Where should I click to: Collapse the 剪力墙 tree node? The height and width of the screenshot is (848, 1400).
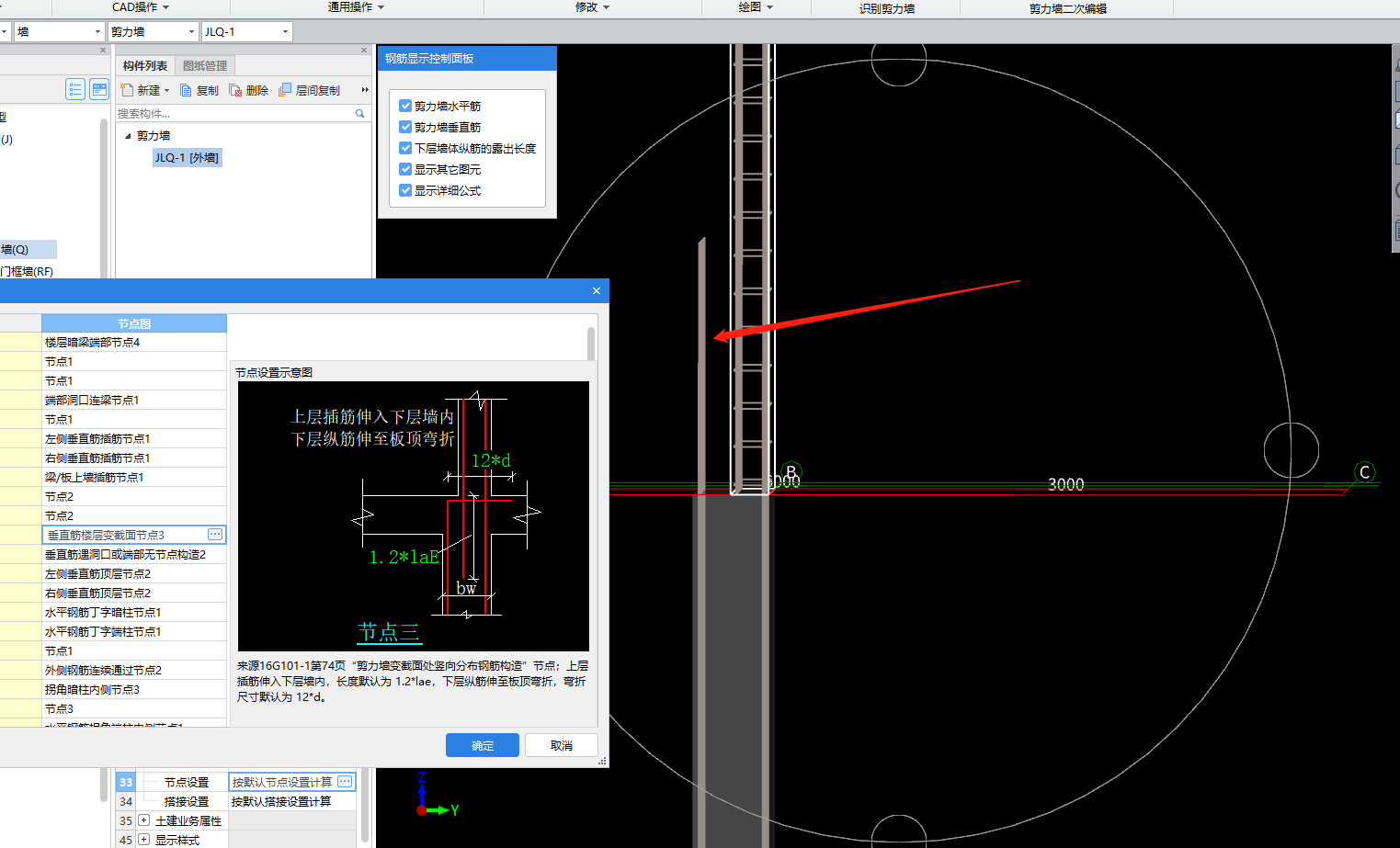[128, 136]
